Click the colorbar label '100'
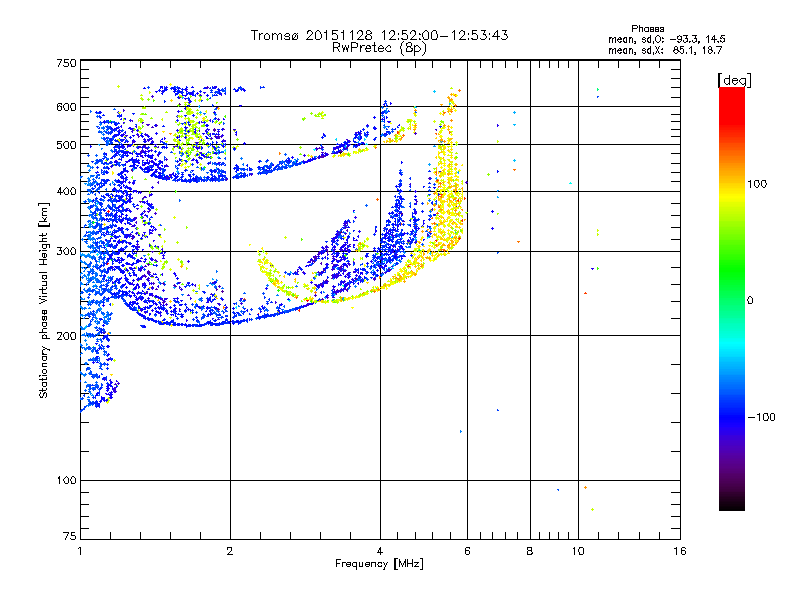Viewport: 800px width, 600px height. click(757, 184)
